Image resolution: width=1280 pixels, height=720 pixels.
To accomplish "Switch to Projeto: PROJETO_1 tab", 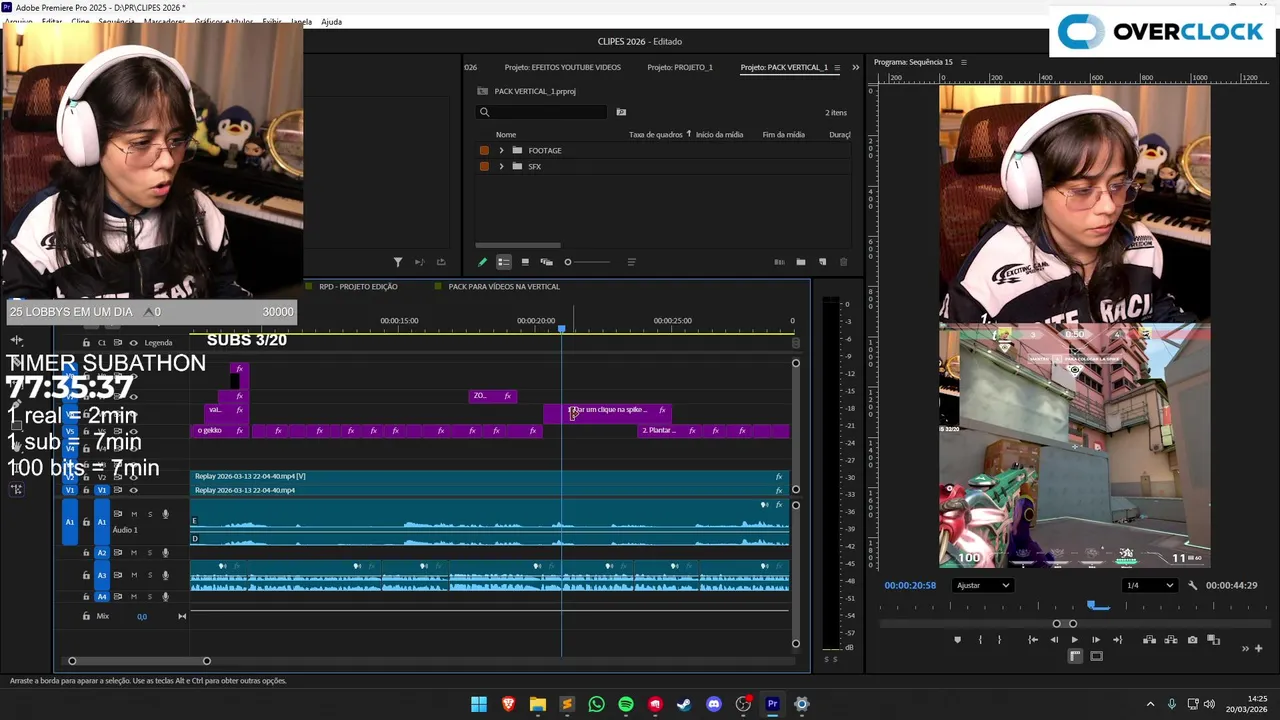I will (680, 67).
